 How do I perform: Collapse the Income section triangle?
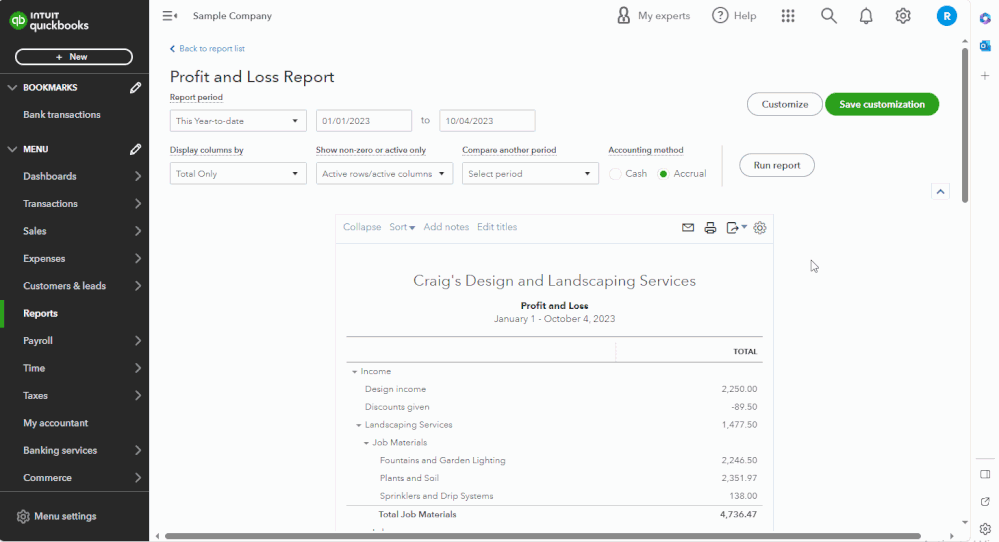pos(355,372)
